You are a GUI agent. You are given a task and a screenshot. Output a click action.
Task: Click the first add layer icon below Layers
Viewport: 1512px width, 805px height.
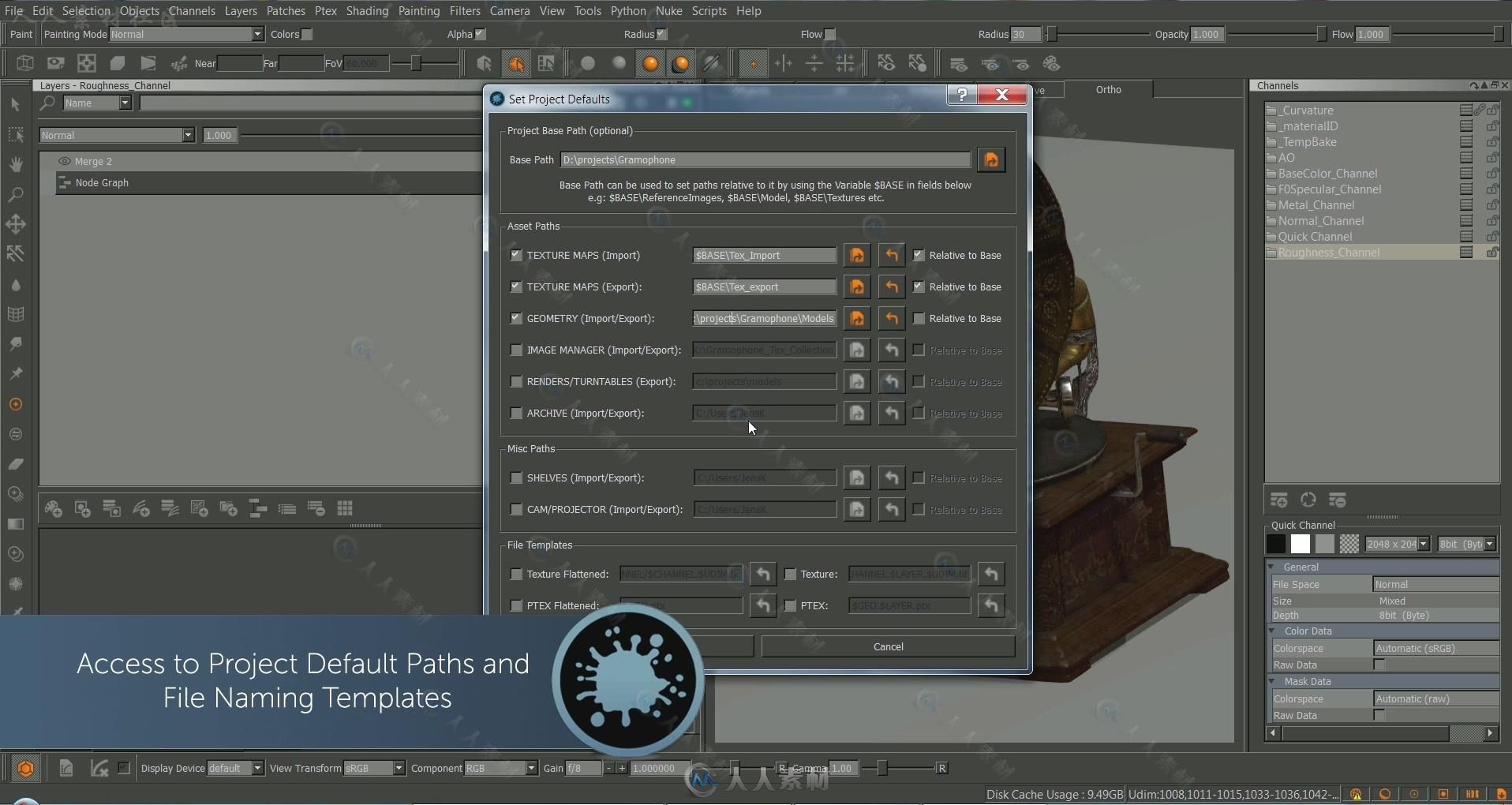[53, 509]
